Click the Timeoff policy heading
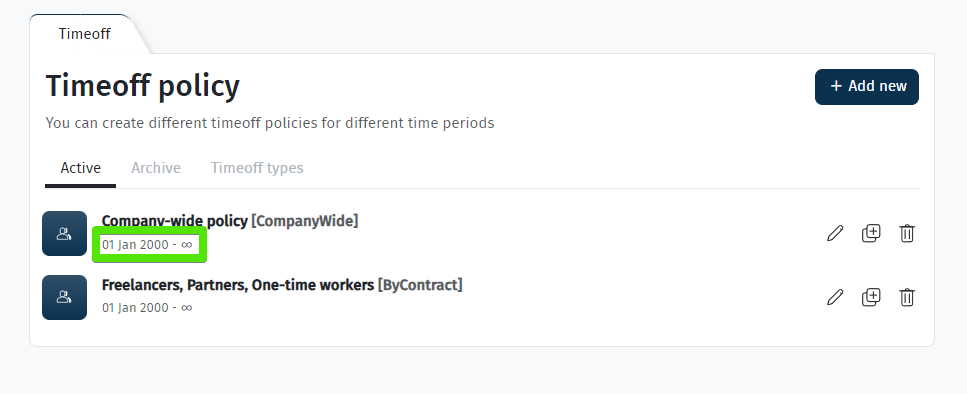967x394 pixels. click(142, 86)
